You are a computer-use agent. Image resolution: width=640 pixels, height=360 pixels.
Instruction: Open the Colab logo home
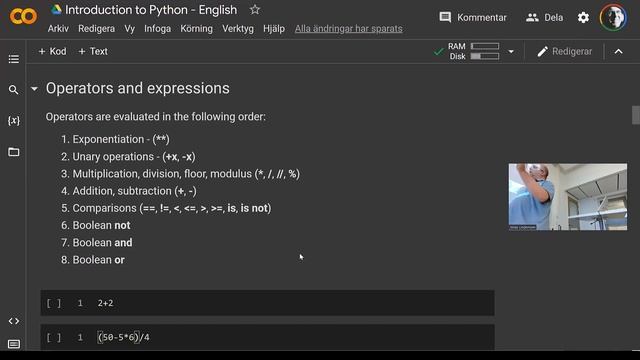[23, 16]
